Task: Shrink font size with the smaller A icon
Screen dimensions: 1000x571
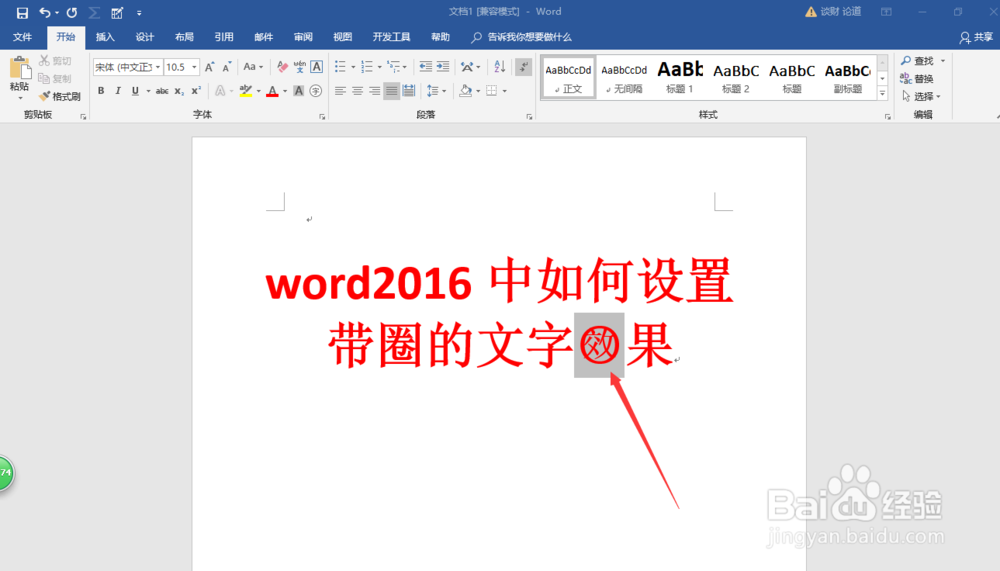Action: pyautogui.click(x=226, y=67)
